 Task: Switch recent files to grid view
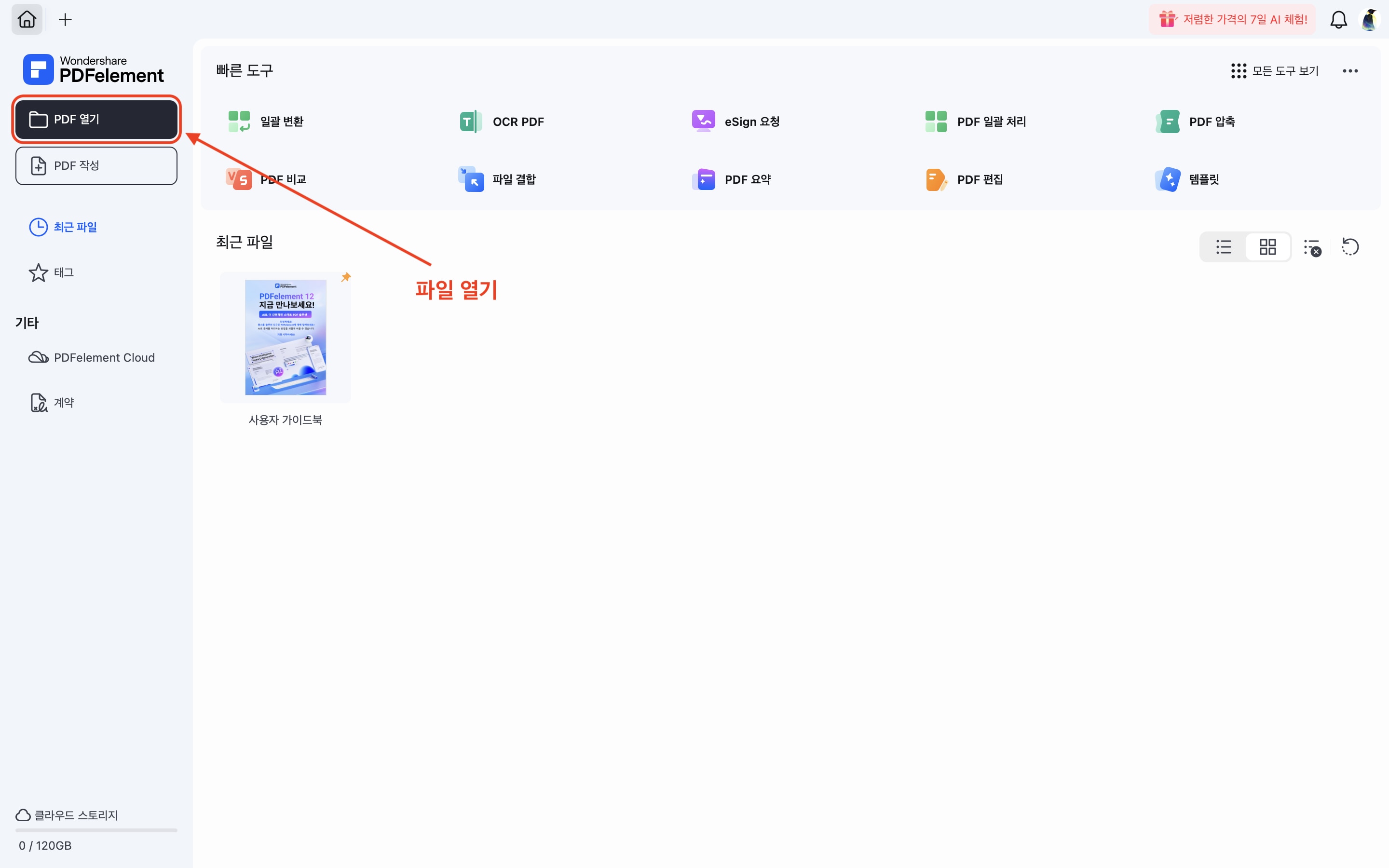1267,247
